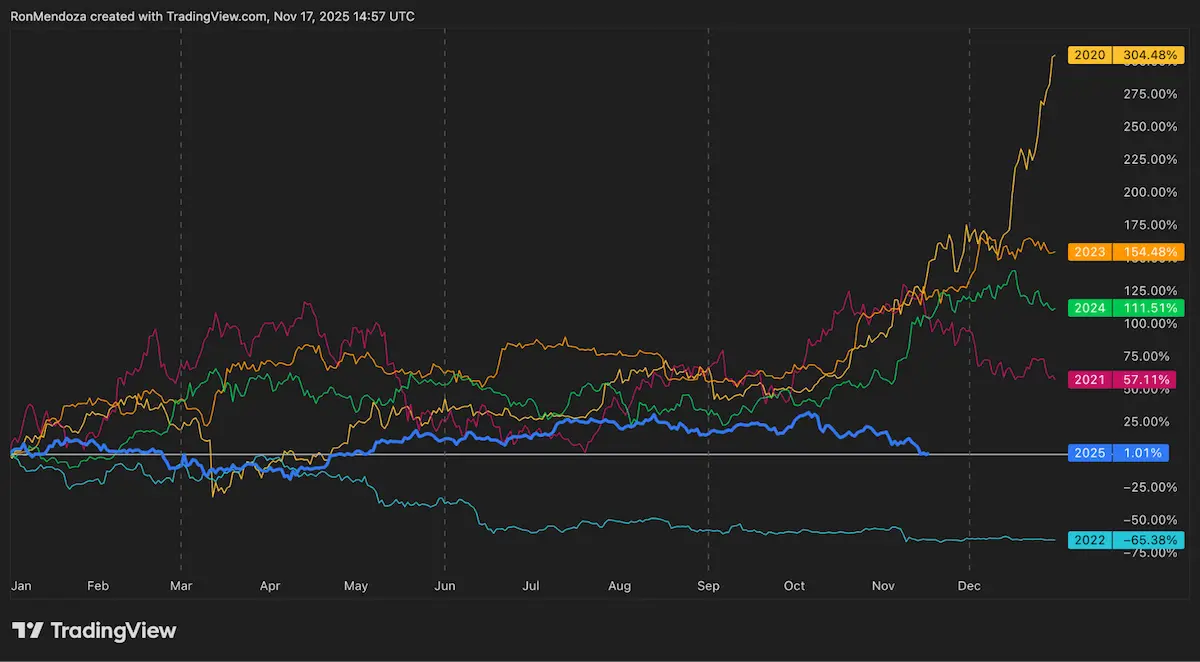Viewport: 1200px width, 662px height.
Task: Click the green 2024 label showing 111.51%
Action: (x=1125, y=308)
